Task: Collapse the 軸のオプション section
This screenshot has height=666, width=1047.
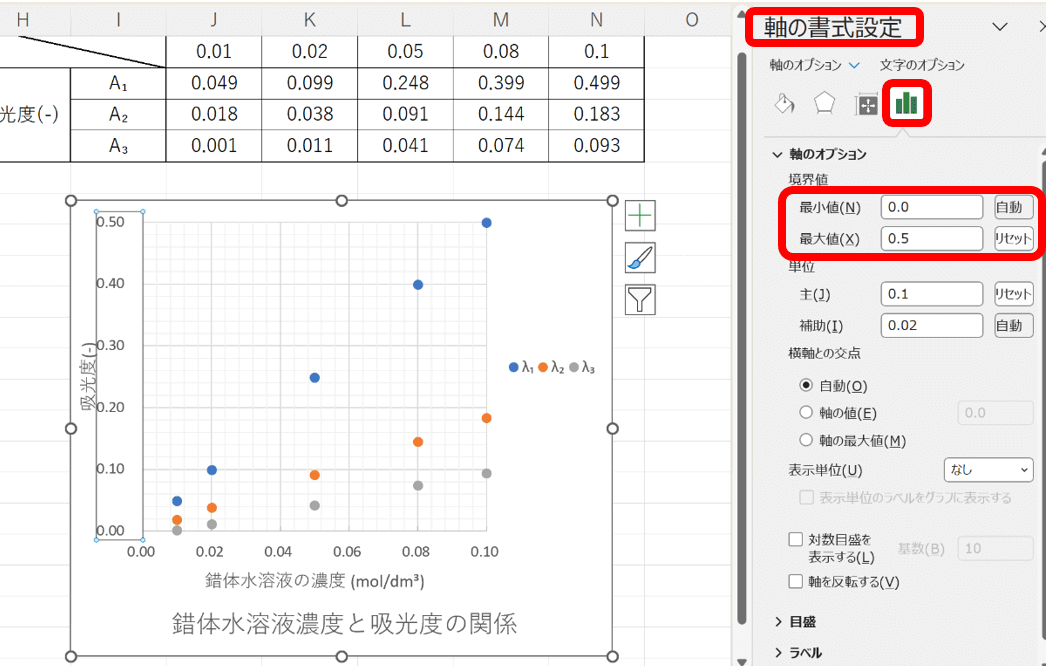Action: [777, 154]
